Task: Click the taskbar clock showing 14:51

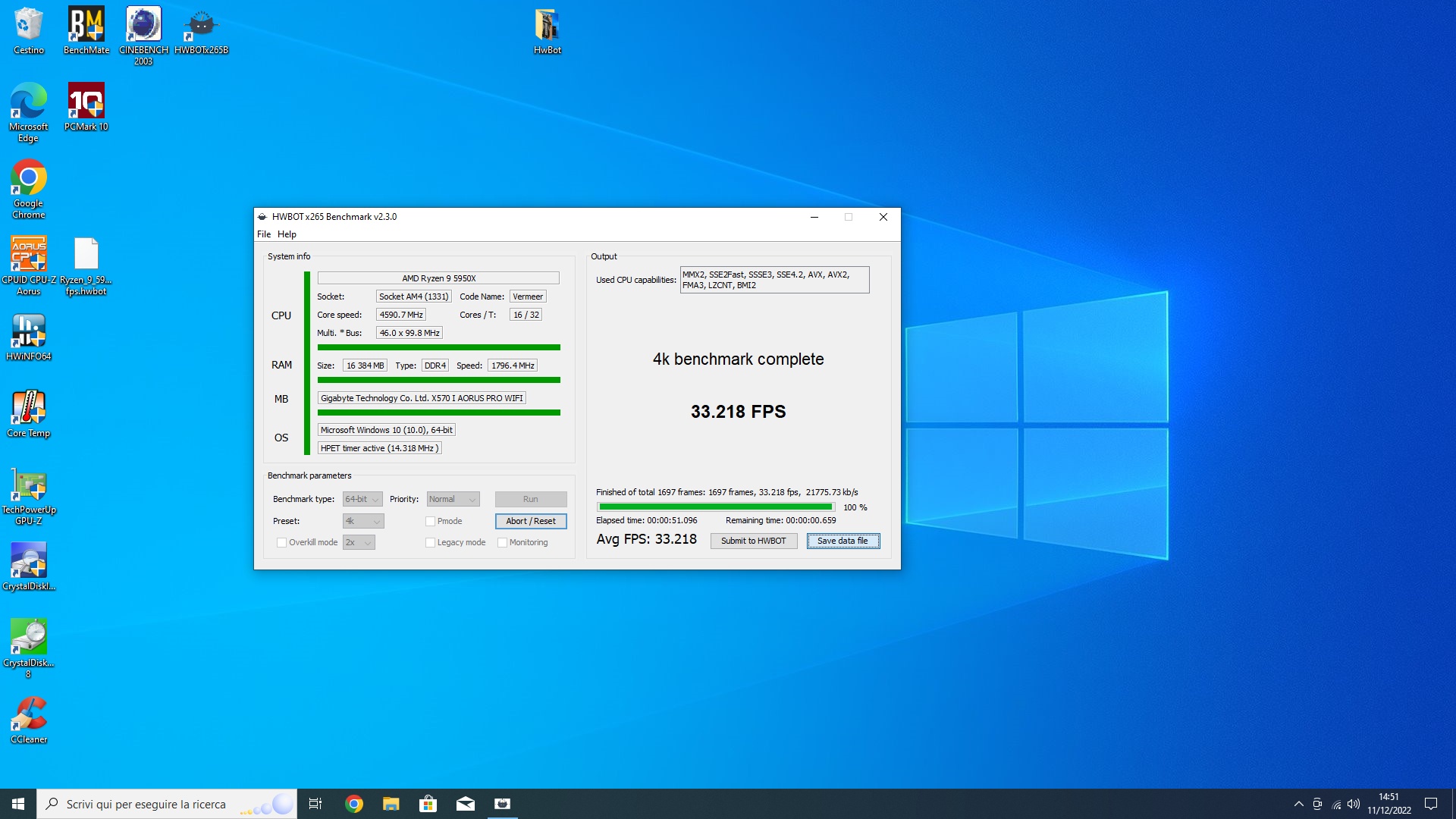Action: tap(1389, 804)
